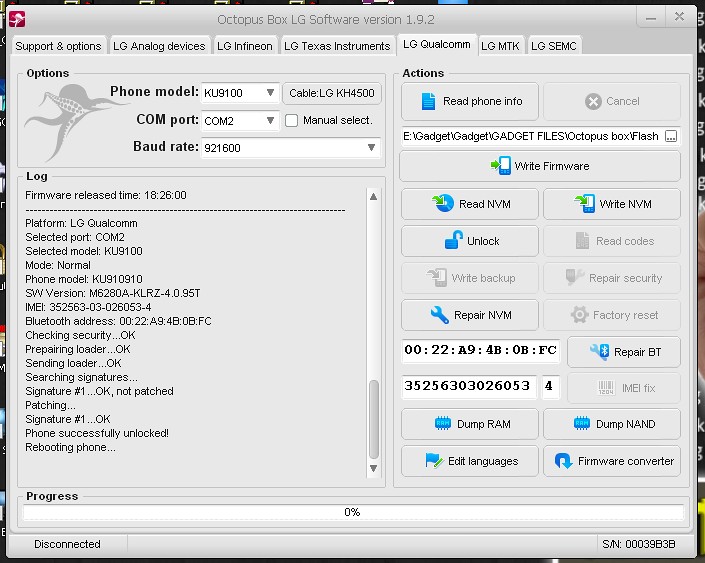Image resolution: width=705 pixels, height=563 pixels.
Task: Click the Bluetooth address input field
Action: (x=480, y=350)
